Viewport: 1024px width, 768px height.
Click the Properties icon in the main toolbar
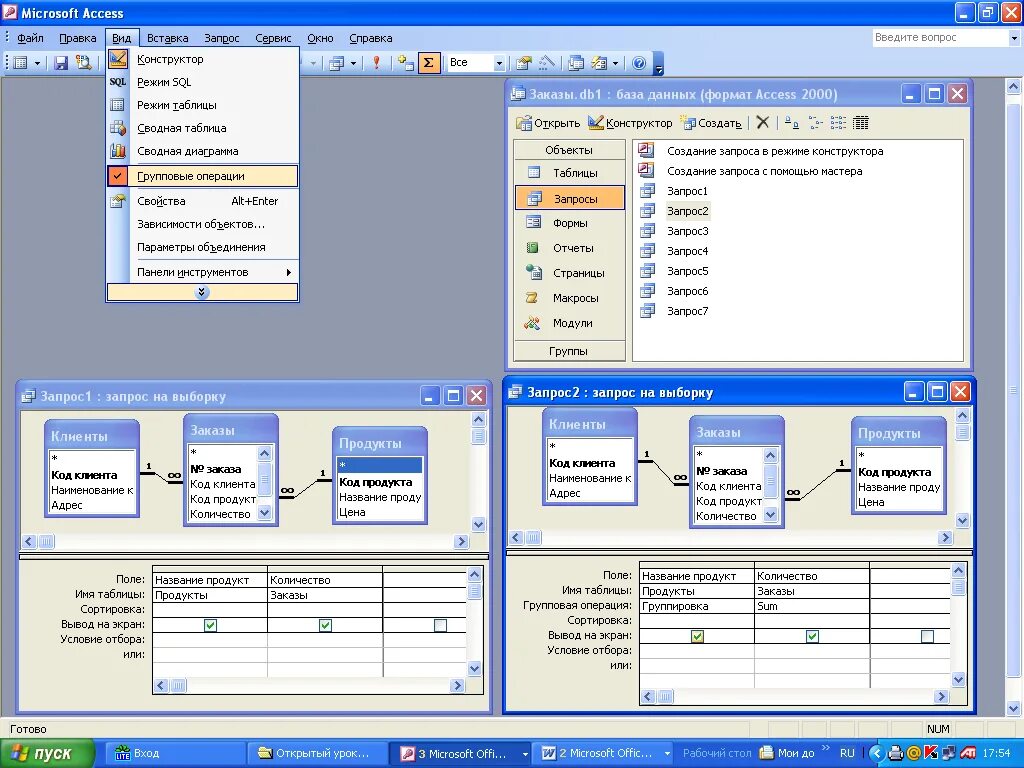tap(524, 63)
